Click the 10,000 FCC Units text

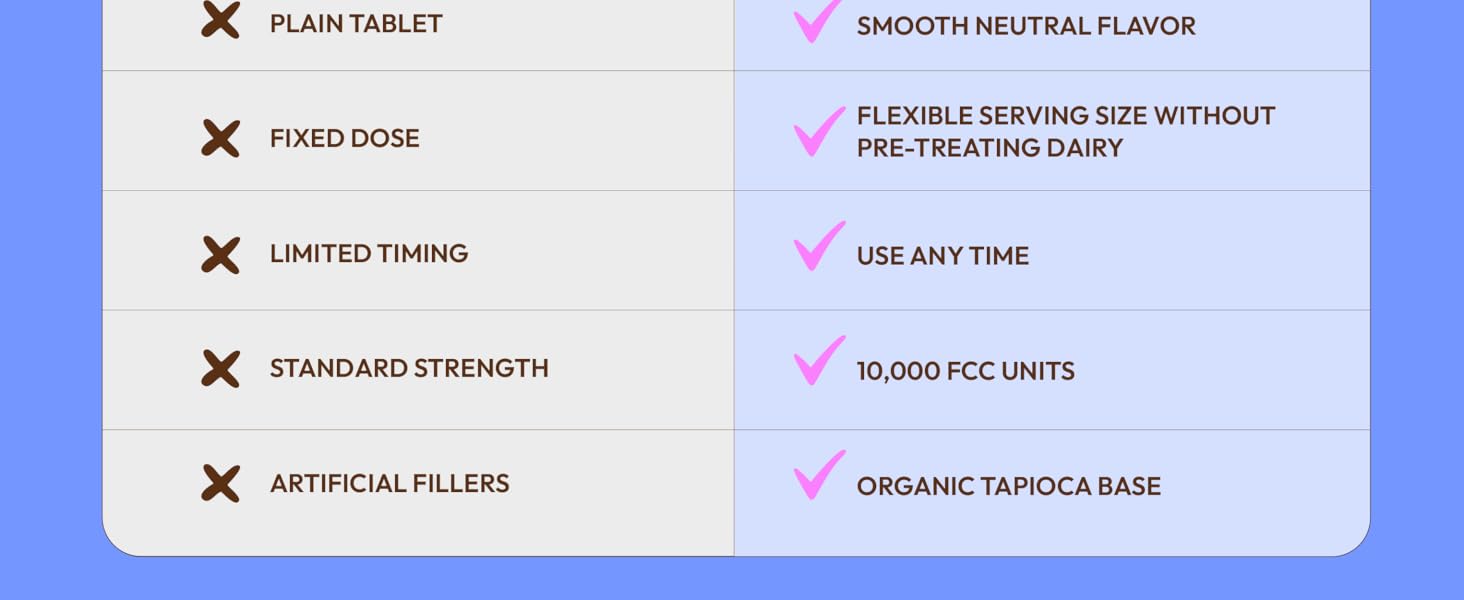(x=966, y=371)
